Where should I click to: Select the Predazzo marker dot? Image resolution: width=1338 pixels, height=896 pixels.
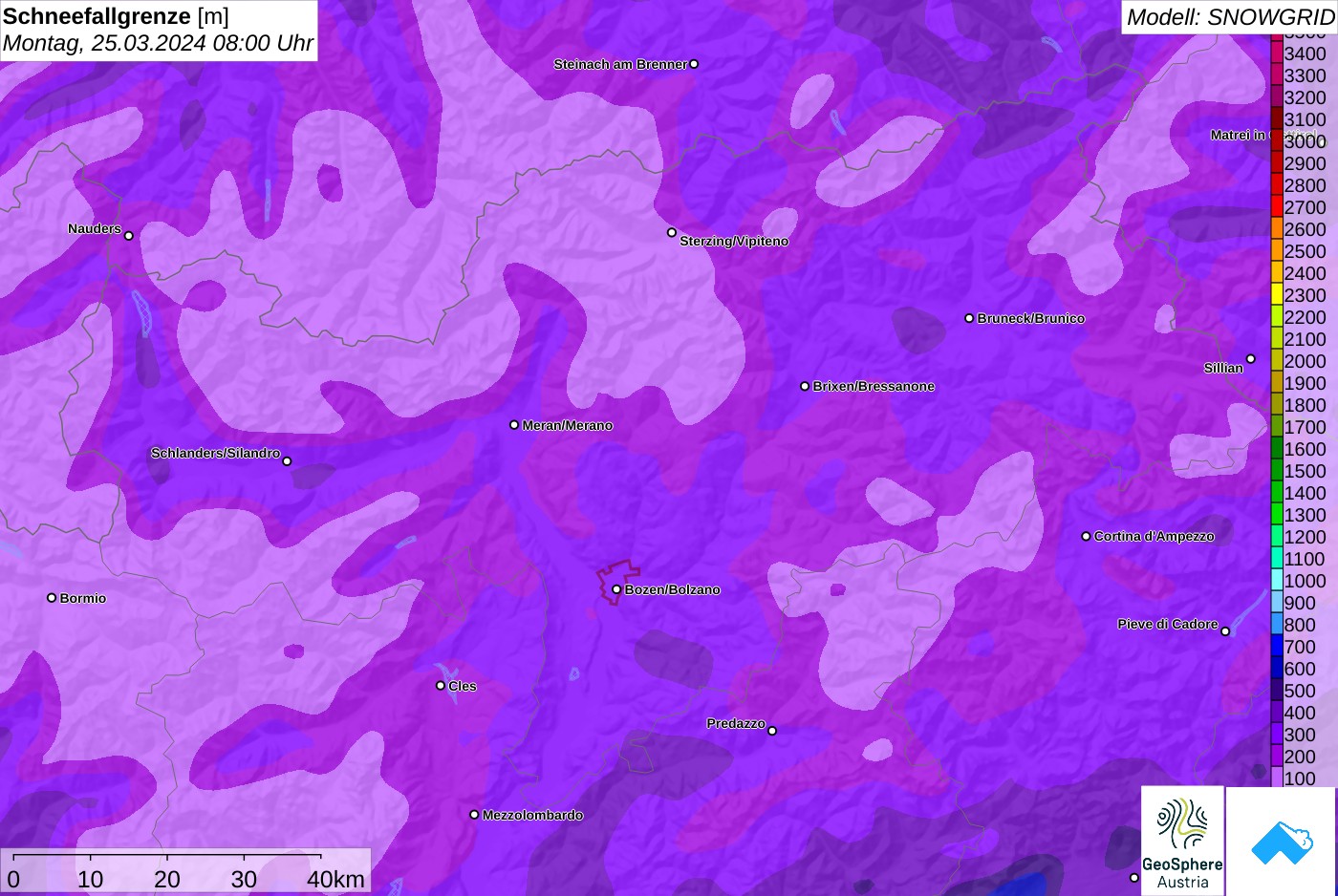pyautogui.click(x=772, y=731)
